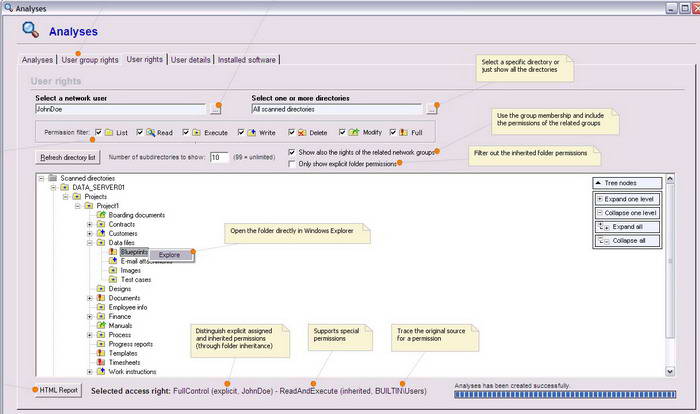Click the Expand one level button
700x414 pixels.
[x=627, y=199]
